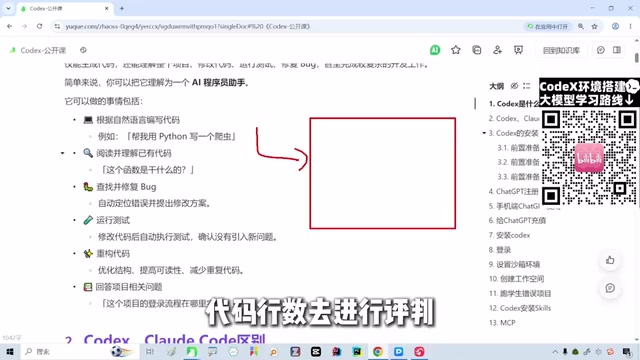
Task: Click the copy document icon in header
Action: pos(476,50)
